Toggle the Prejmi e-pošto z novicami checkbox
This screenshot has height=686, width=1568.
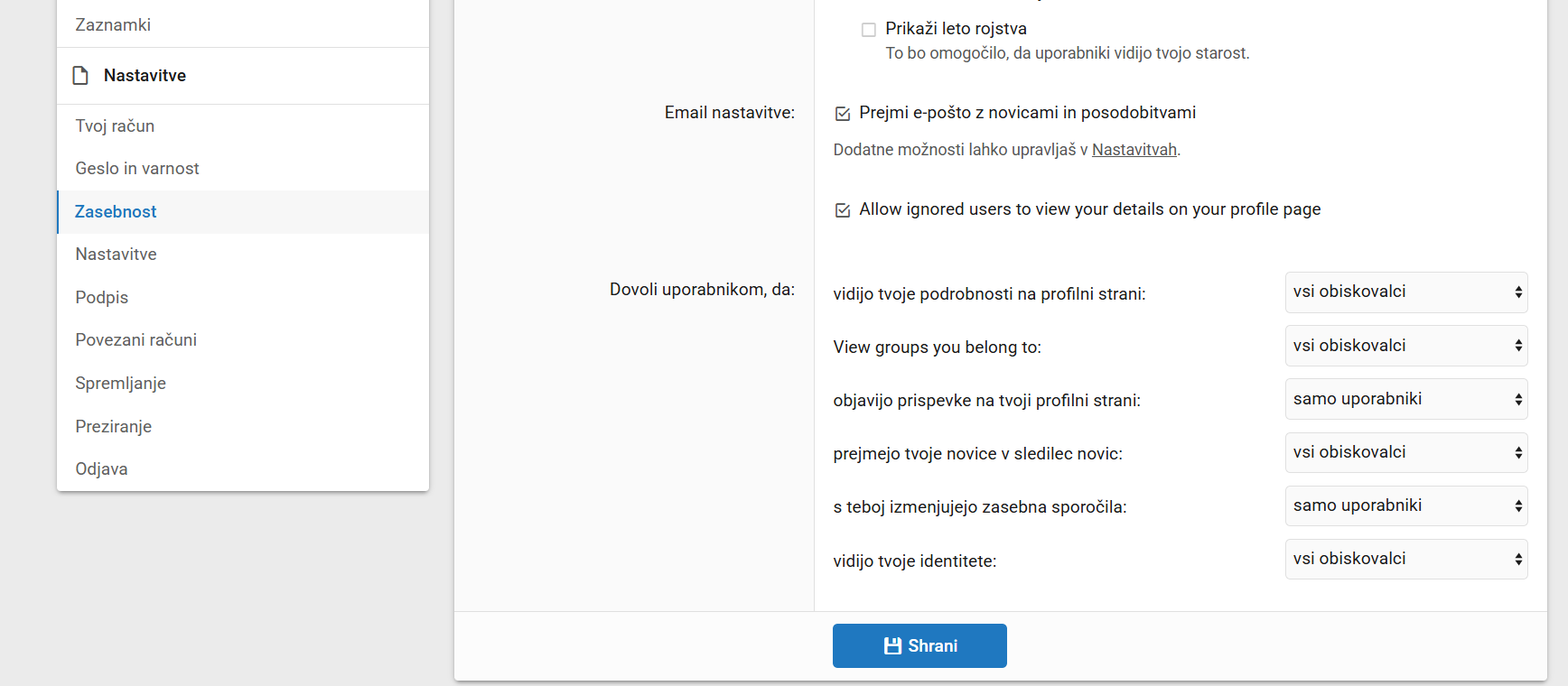click(x=843, y=114)
